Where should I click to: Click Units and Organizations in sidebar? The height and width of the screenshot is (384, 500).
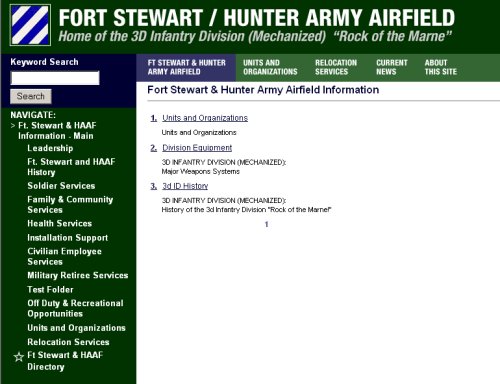point(76,328)
